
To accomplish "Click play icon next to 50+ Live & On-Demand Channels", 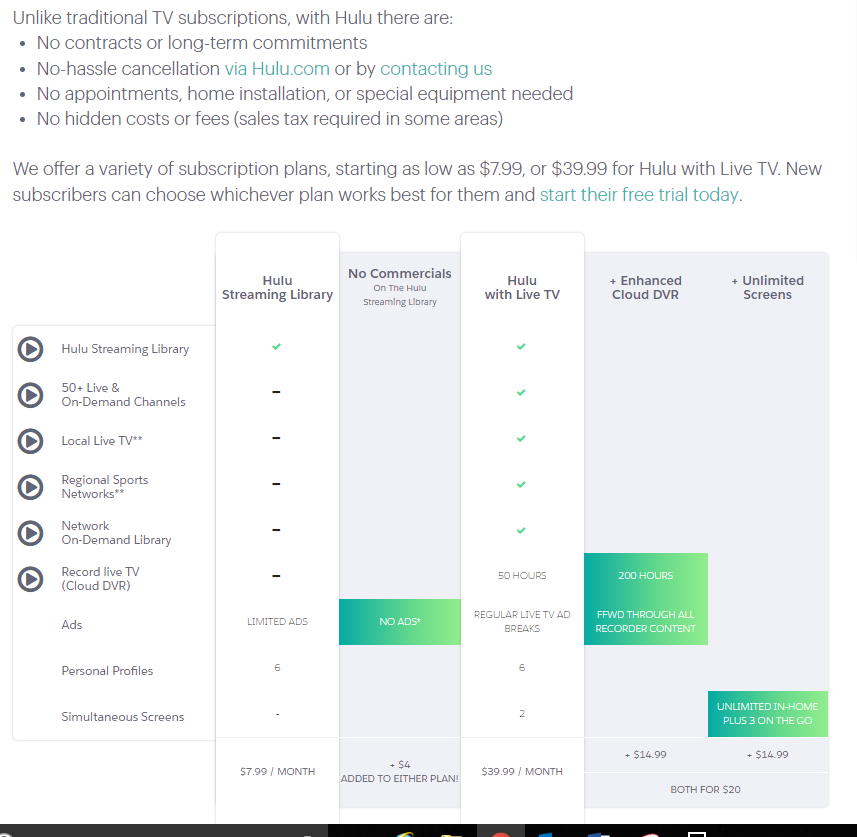I will coord(30,395).
